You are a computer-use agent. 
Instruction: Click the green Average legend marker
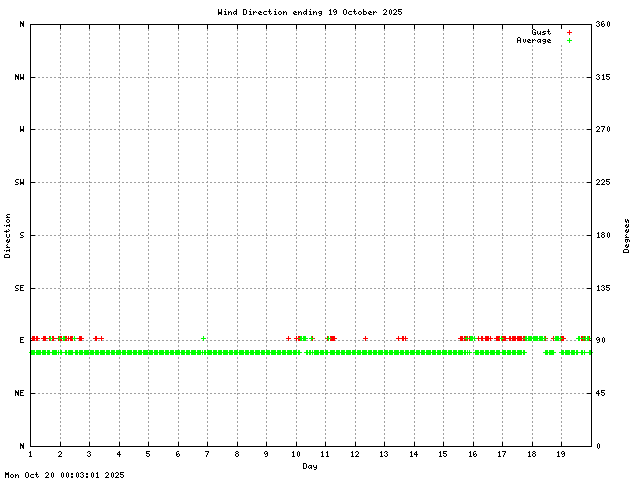tap(569, 41)
